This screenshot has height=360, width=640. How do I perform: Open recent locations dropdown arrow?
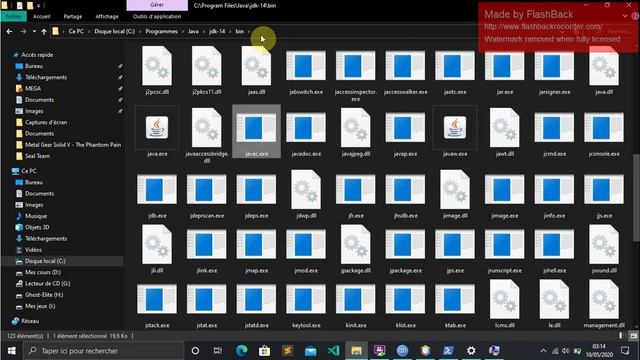click(x=34, y=31)
